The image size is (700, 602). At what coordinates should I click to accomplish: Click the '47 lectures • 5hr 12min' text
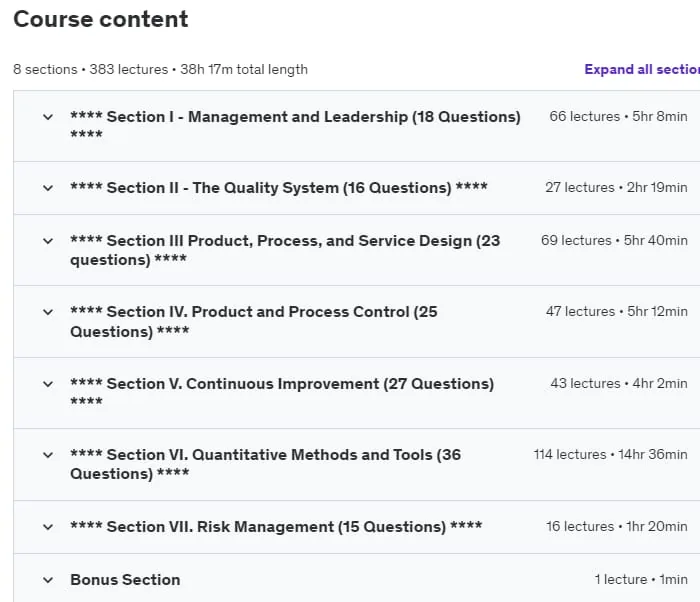pyautogui.click(x=617, y=312)
